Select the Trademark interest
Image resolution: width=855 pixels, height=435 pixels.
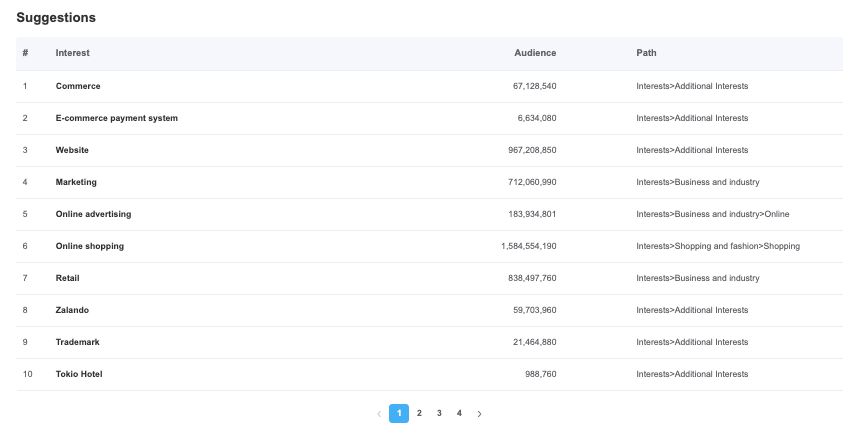pos(77,342)
